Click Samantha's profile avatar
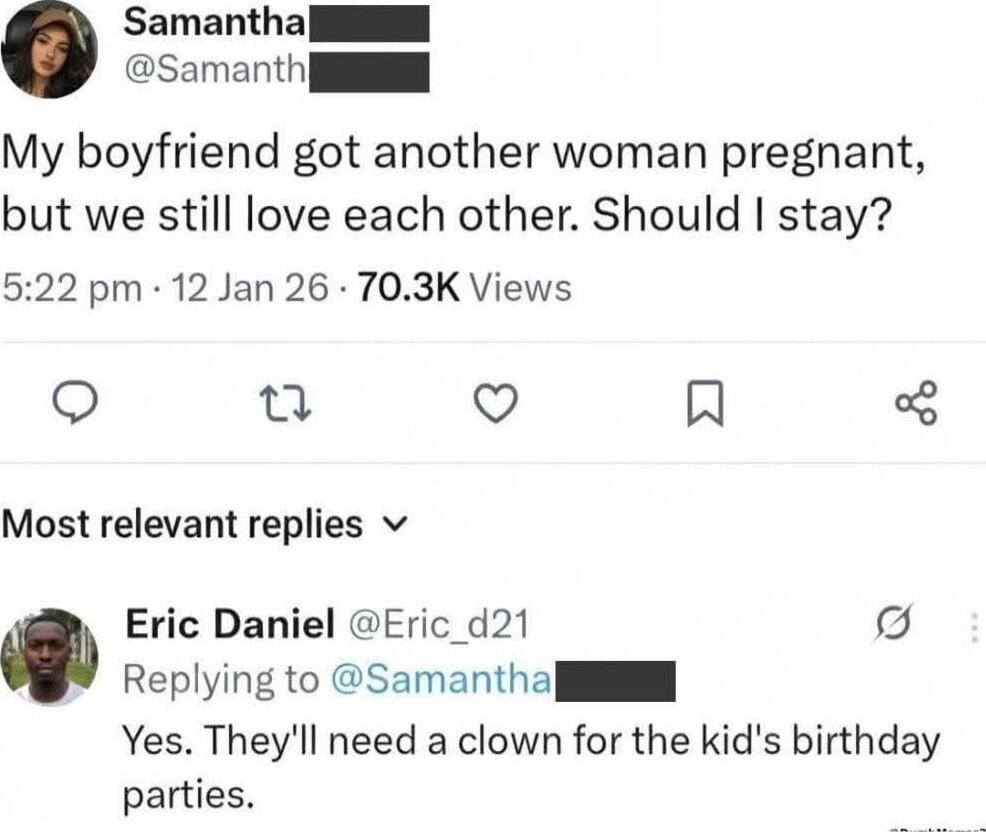Viewport: 986px width, 832px height. pos(50,48)
